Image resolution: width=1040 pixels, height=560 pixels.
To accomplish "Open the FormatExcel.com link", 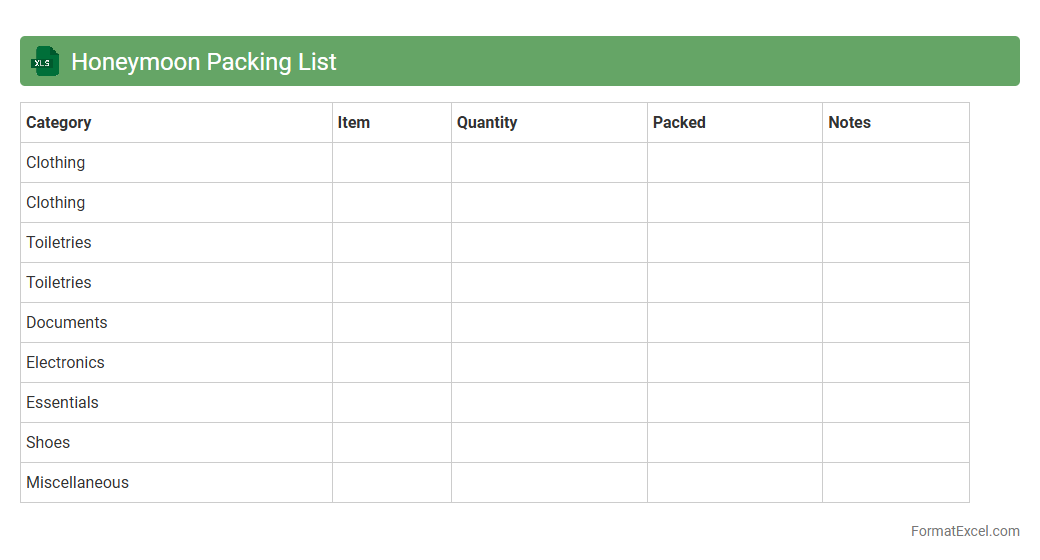I will [964, 531].
